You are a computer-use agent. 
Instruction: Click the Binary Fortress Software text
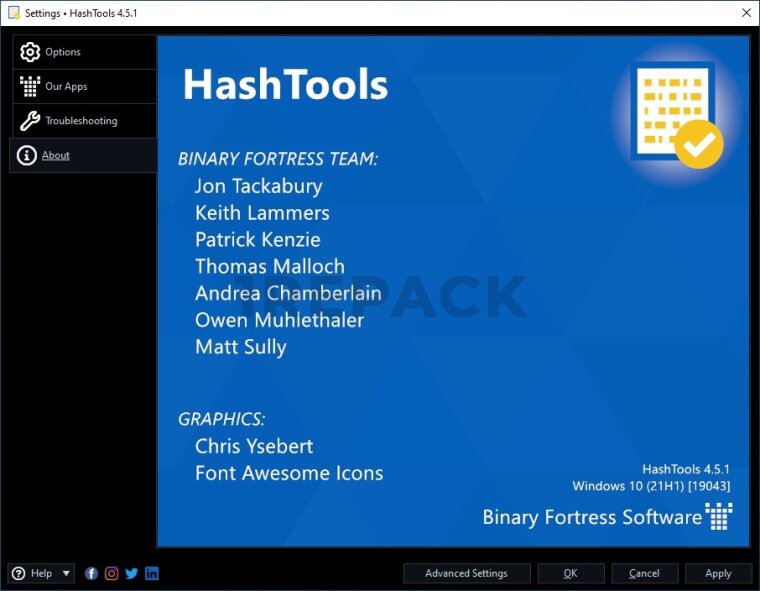click(x=592, y=517)
